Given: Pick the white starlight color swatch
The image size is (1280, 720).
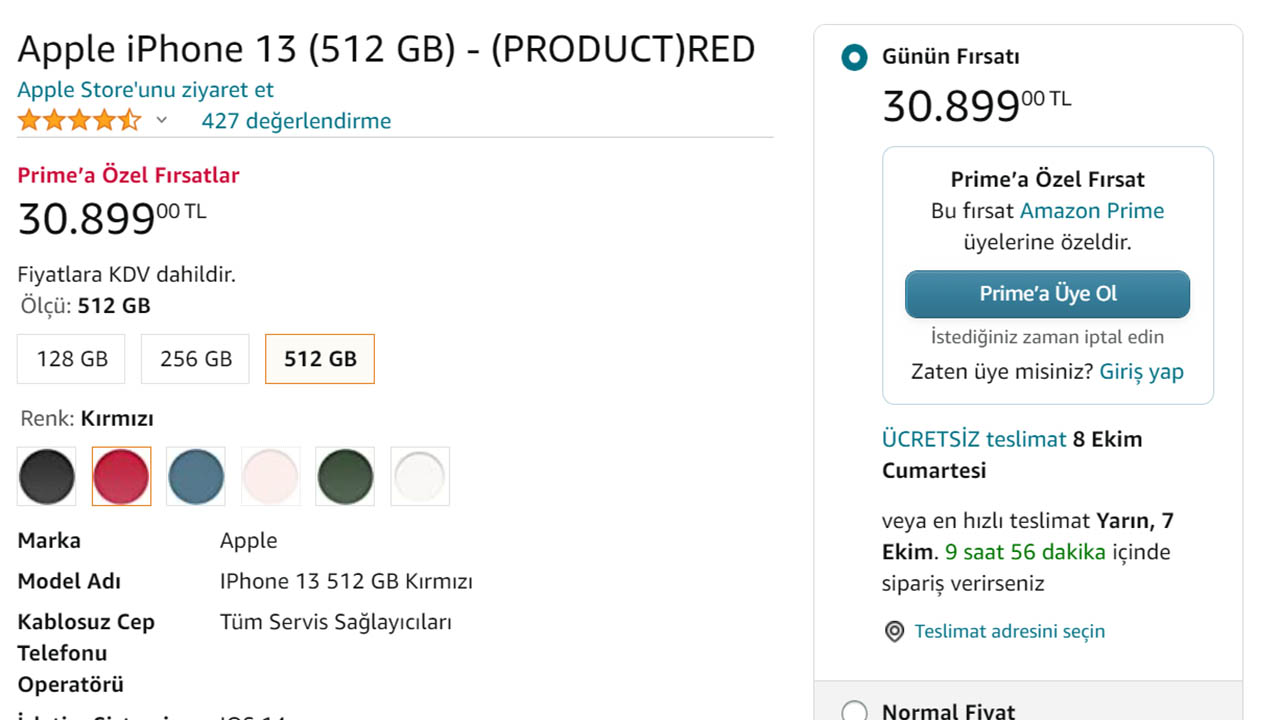Looking at the screenshot, I should 420,476.
